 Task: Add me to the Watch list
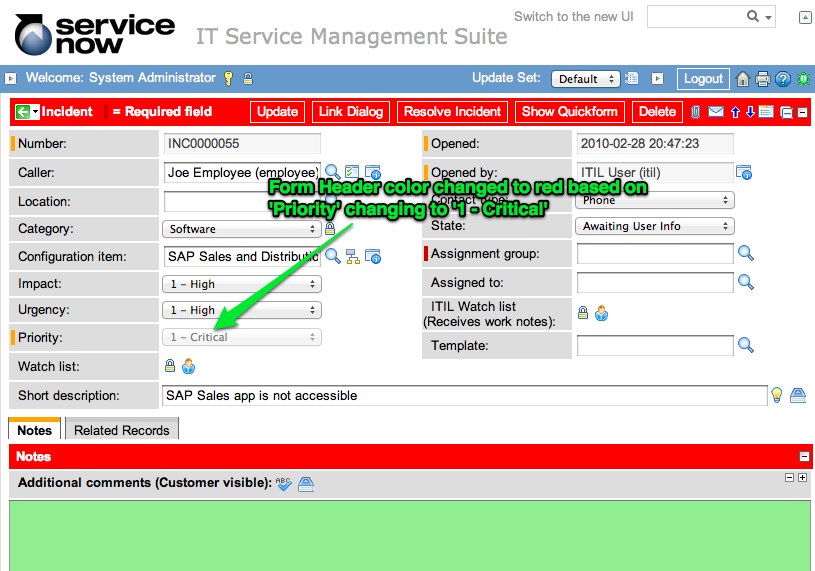pos(189,366)
